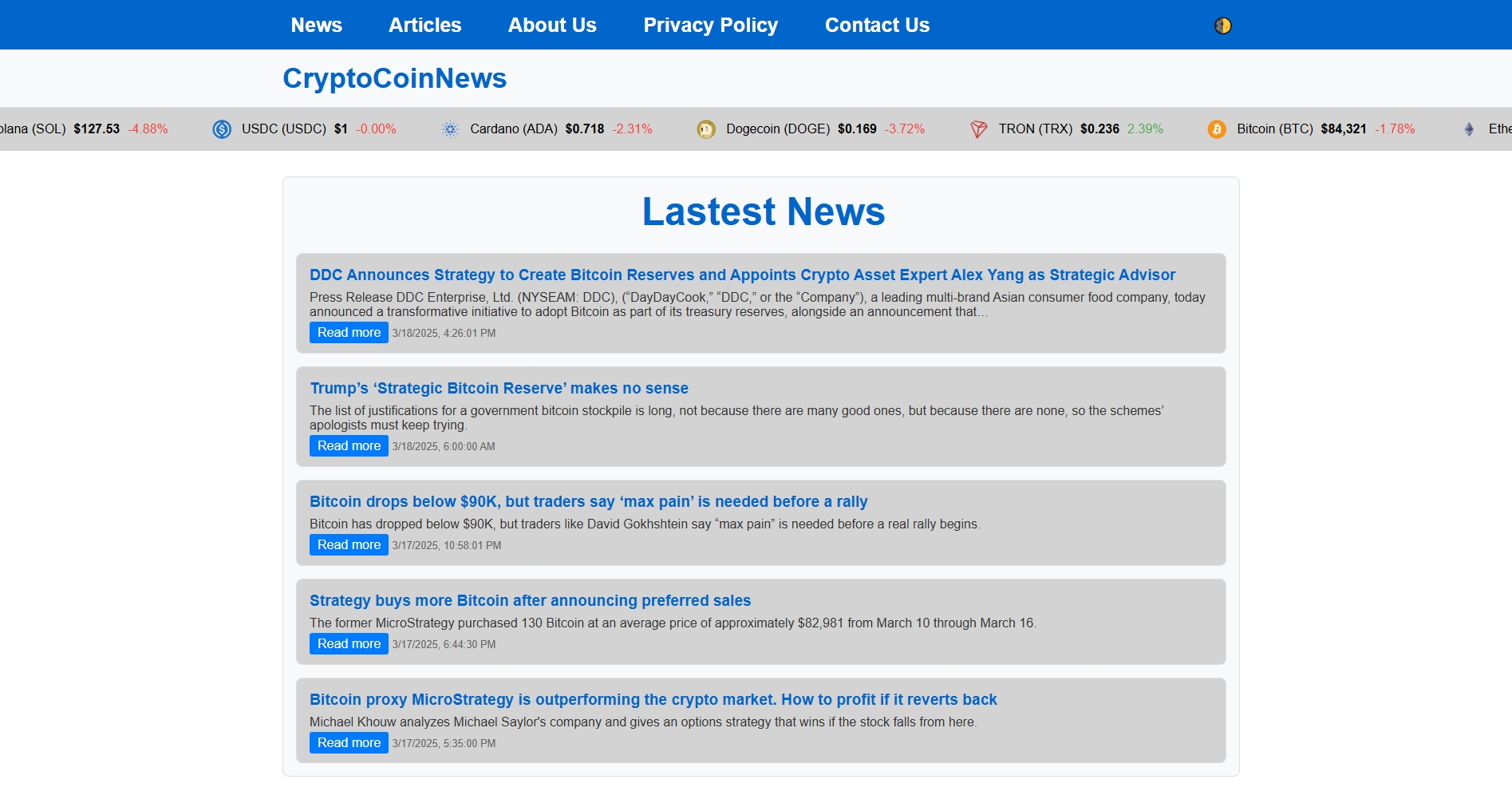Click TRON change 2.39% value
Image resolution: width=1512 pixels, height=795 pixels.
pos(1145,129)
